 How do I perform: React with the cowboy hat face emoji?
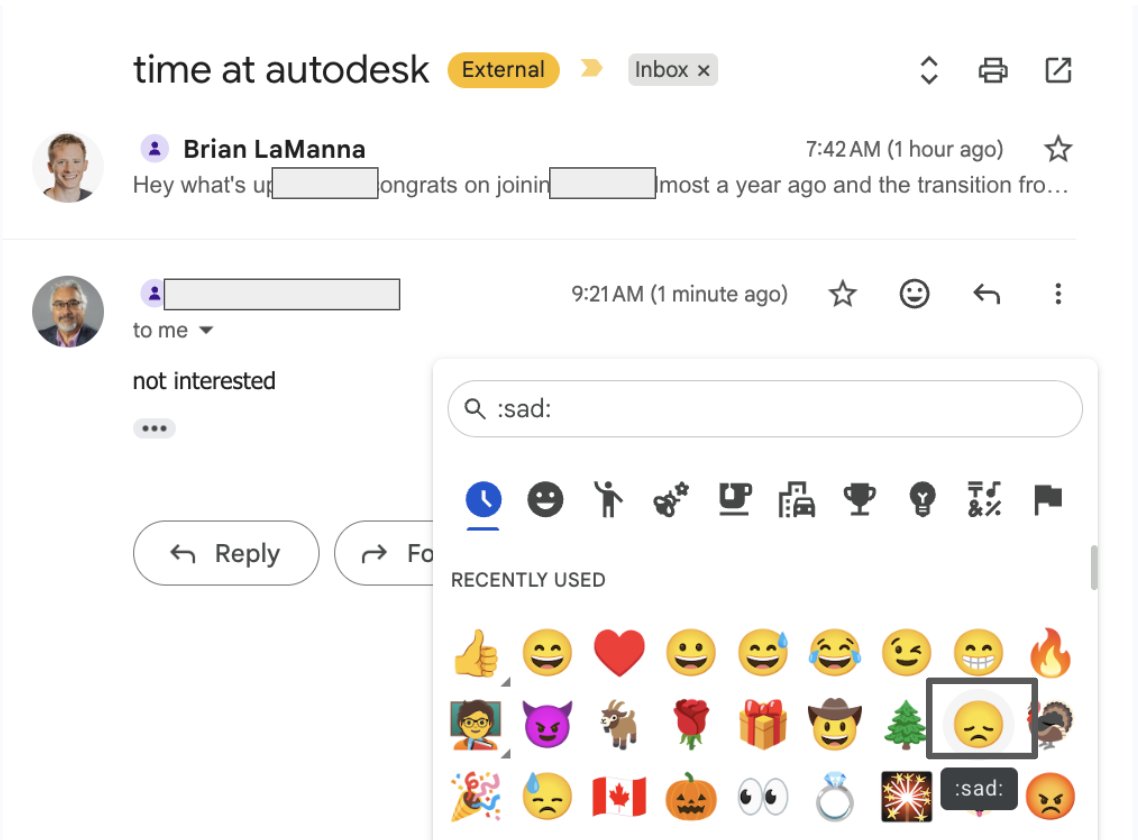(835, 724)
